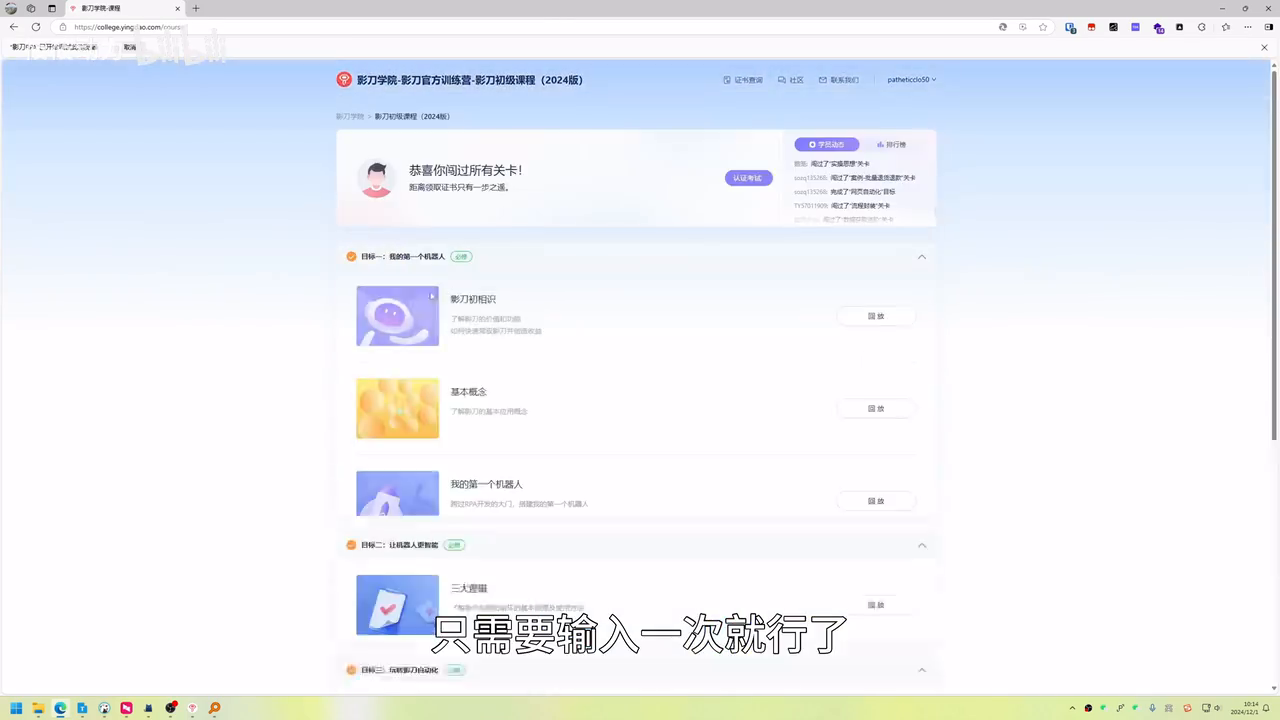Click the user avatar picture

coord(376,178)
